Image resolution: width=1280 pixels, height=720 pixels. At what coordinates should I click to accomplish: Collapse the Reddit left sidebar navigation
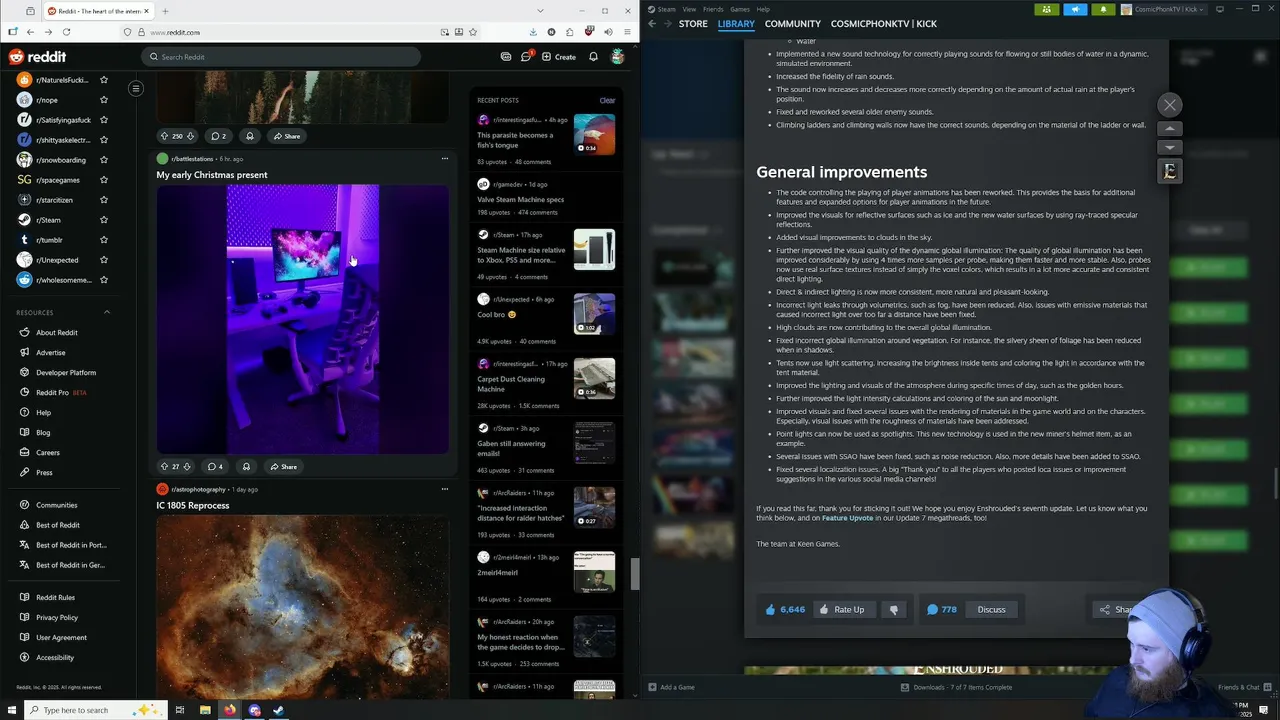(135, 89)
